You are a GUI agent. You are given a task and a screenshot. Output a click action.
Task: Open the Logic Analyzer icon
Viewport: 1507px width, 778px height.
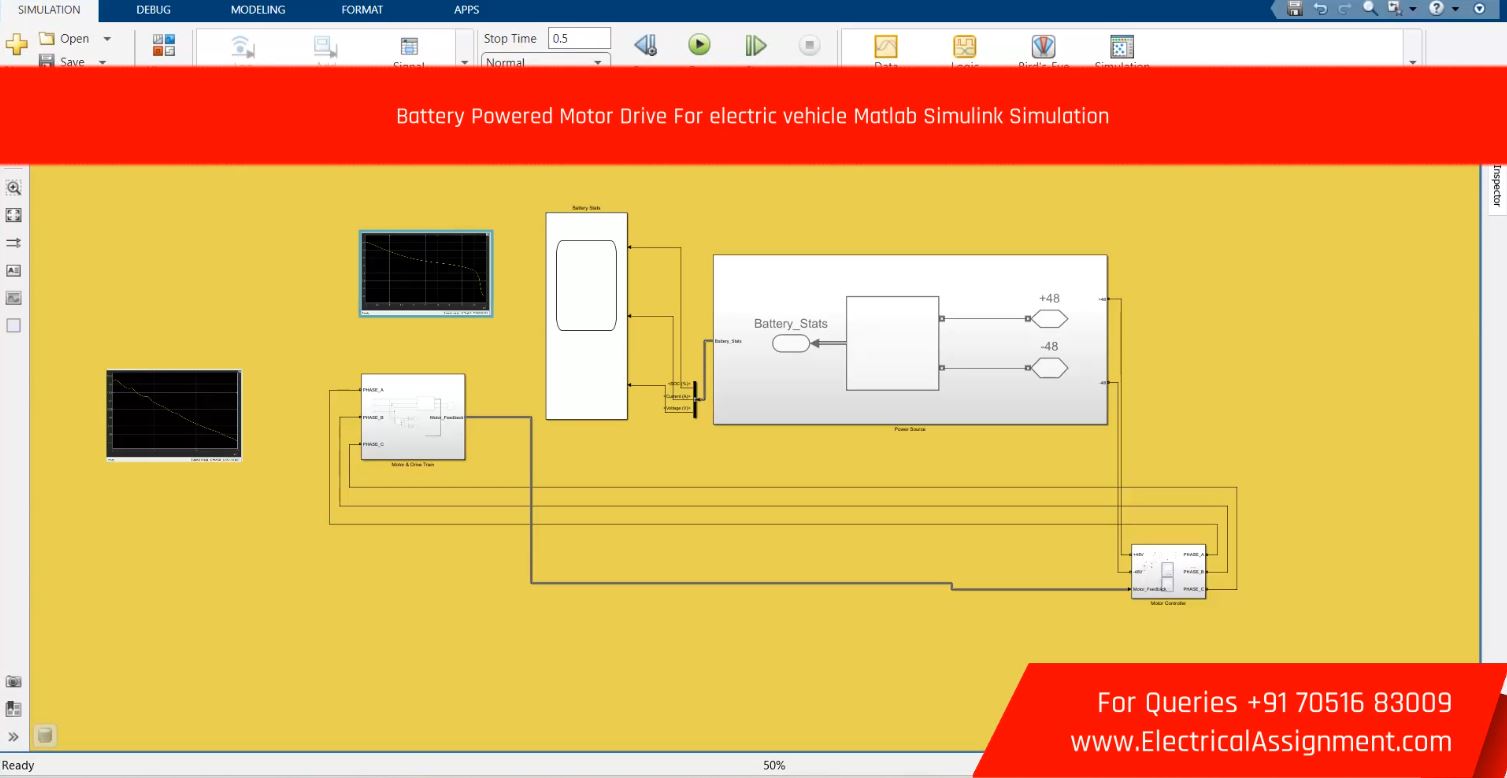point(964,47)
